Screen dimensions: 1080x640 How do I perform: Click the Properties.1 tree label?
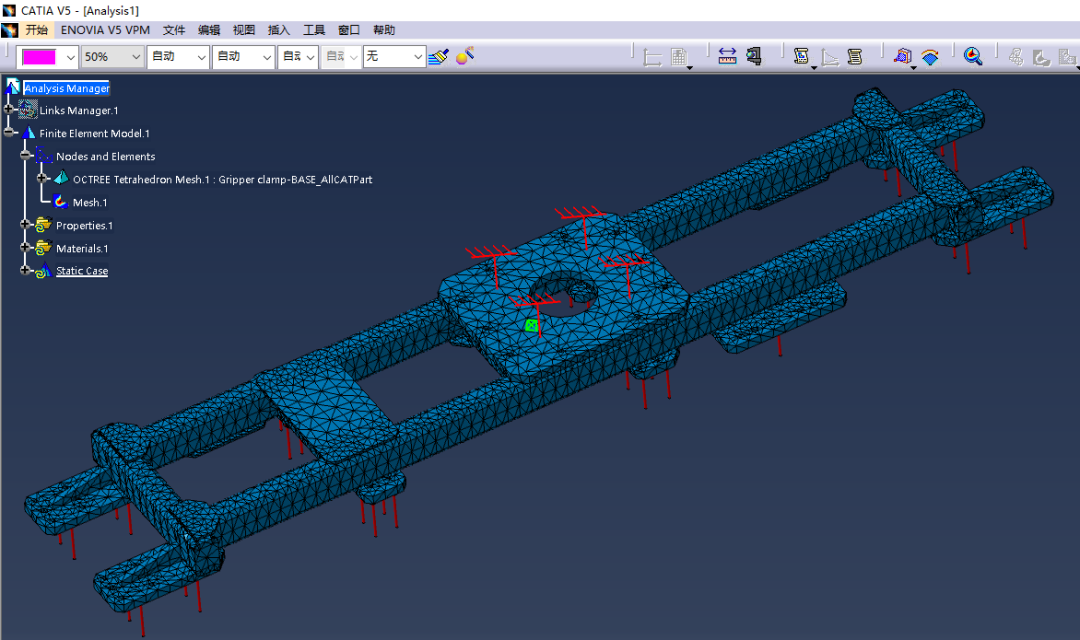pos(84,225)
